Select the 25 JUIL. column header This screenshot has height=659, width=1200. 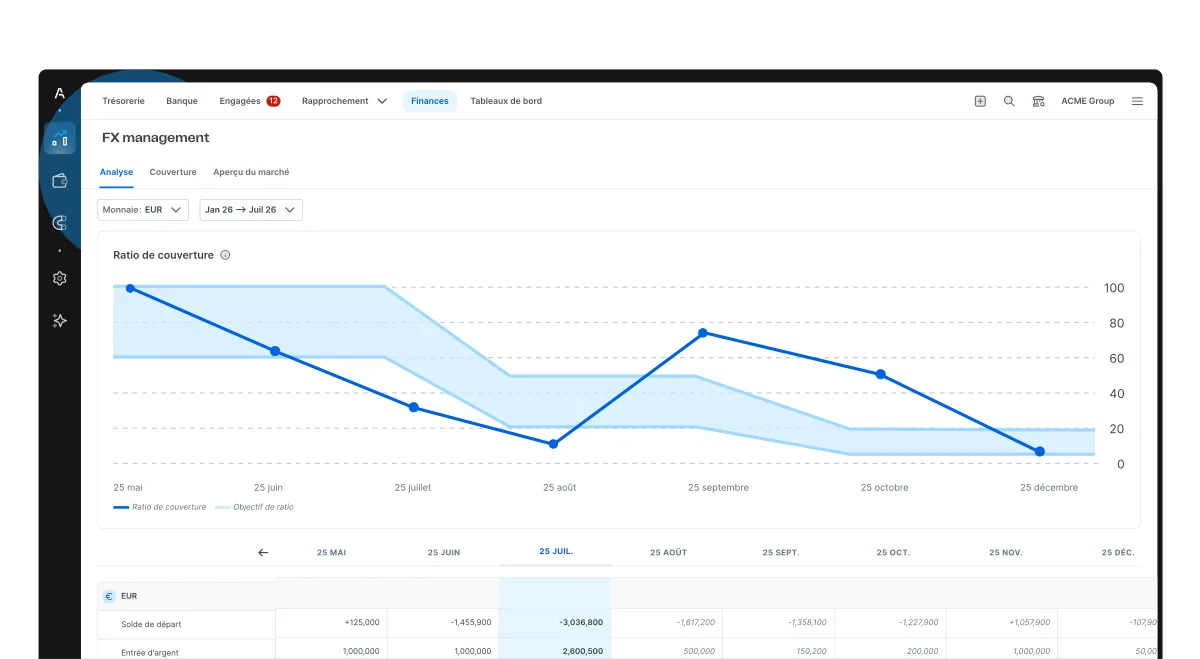(556, 551)
